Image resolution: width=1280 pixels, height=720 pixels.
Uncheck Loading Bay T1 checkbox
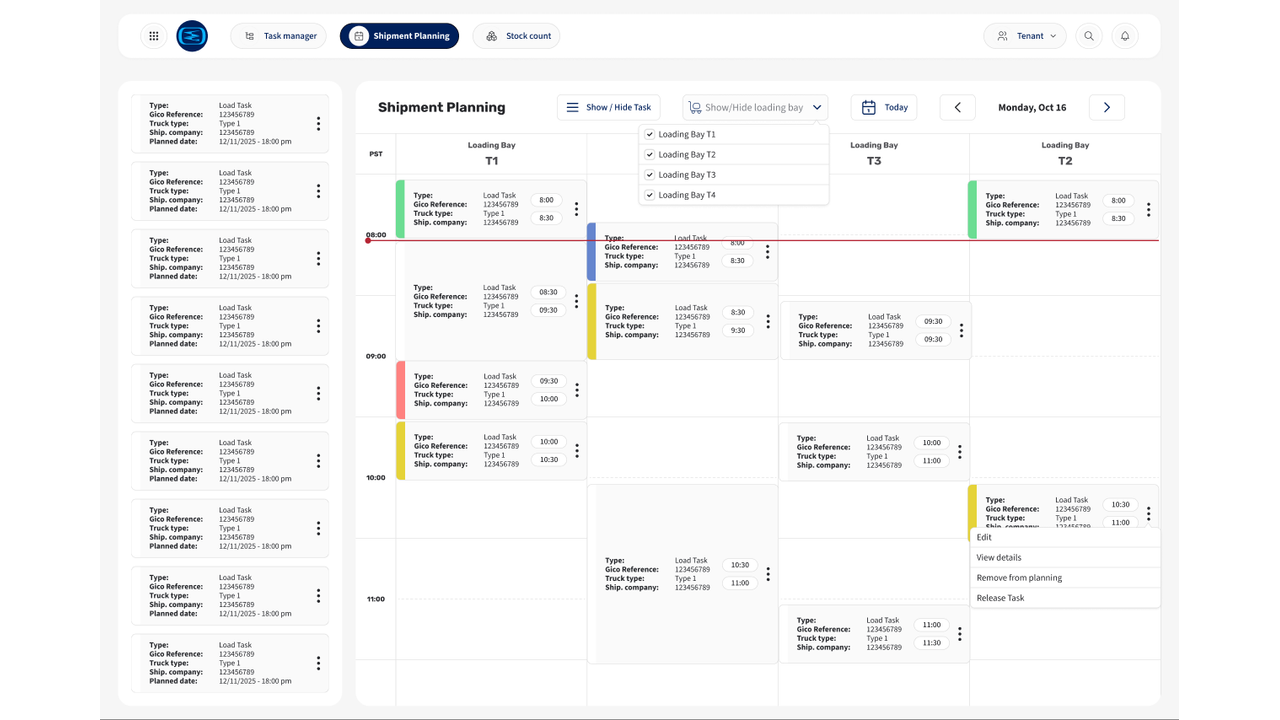pos(650,134)
